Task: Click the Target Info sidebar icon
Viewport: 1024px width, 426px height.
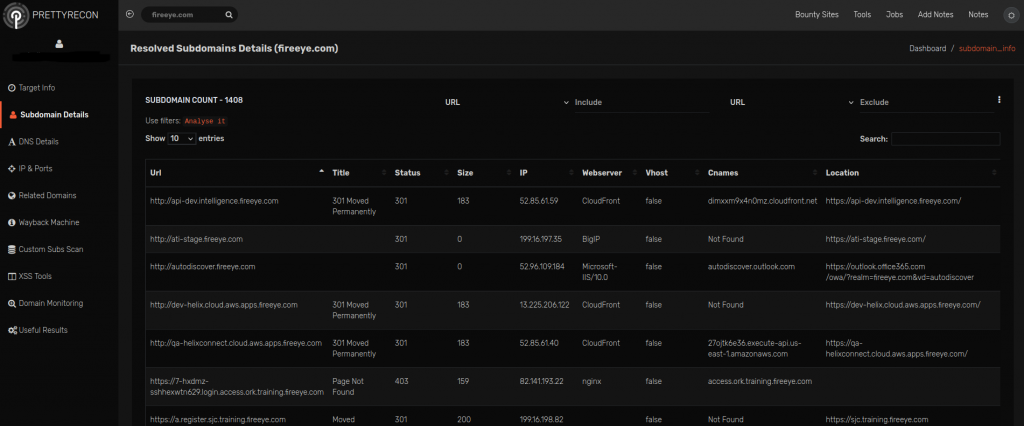Action: (x=11, y=88)
